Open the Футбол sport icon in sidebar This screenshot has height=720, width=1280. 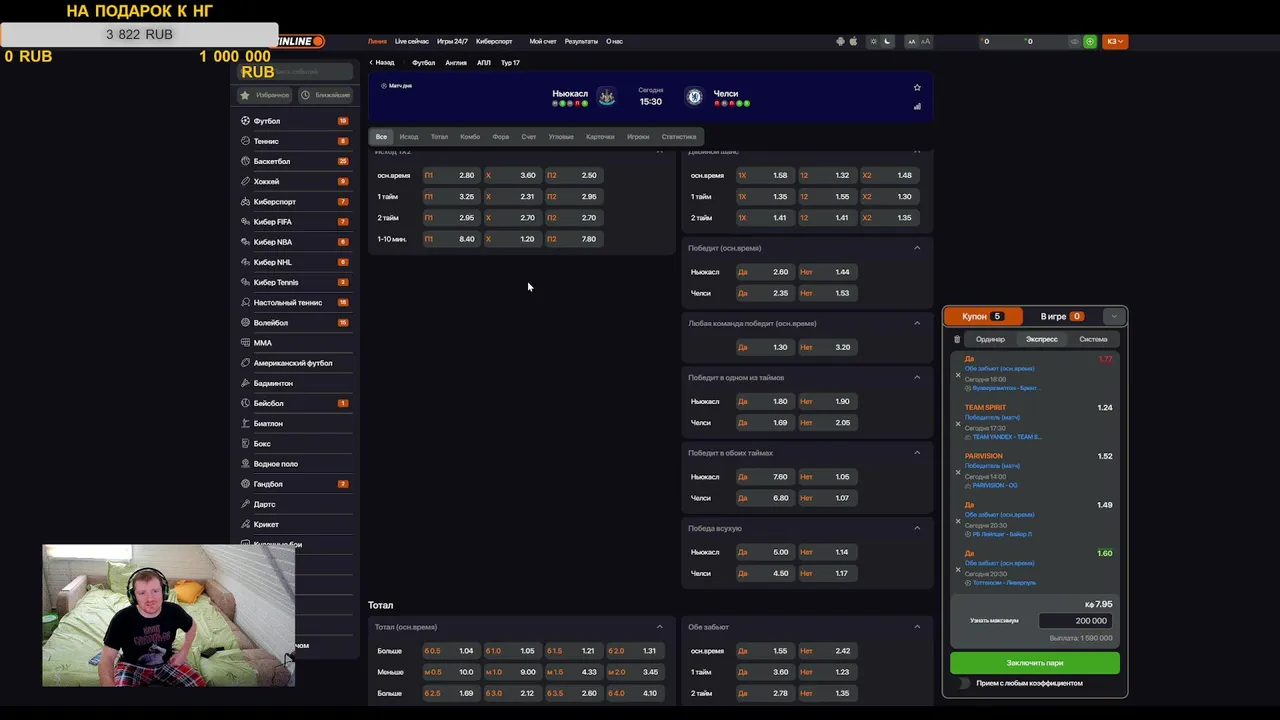coord(245,121)
